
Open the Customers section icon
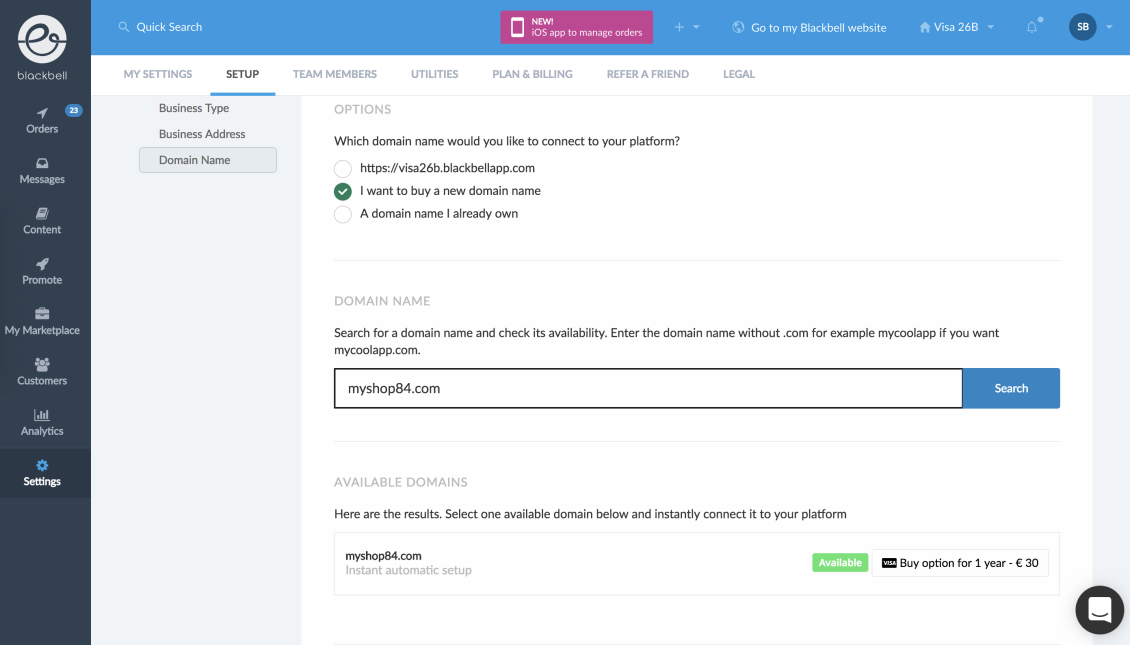click(x=42, y=365)
